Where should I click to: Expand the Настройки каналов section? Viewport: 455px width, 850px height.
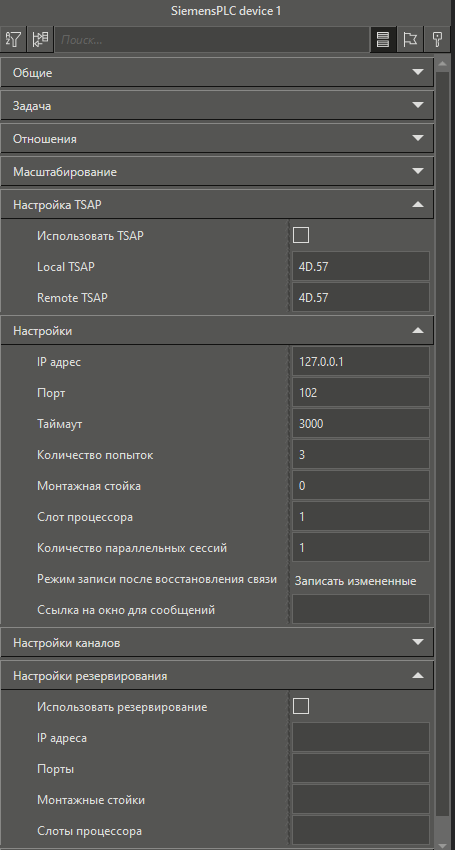pyautogui.click(x=217, y=643)
